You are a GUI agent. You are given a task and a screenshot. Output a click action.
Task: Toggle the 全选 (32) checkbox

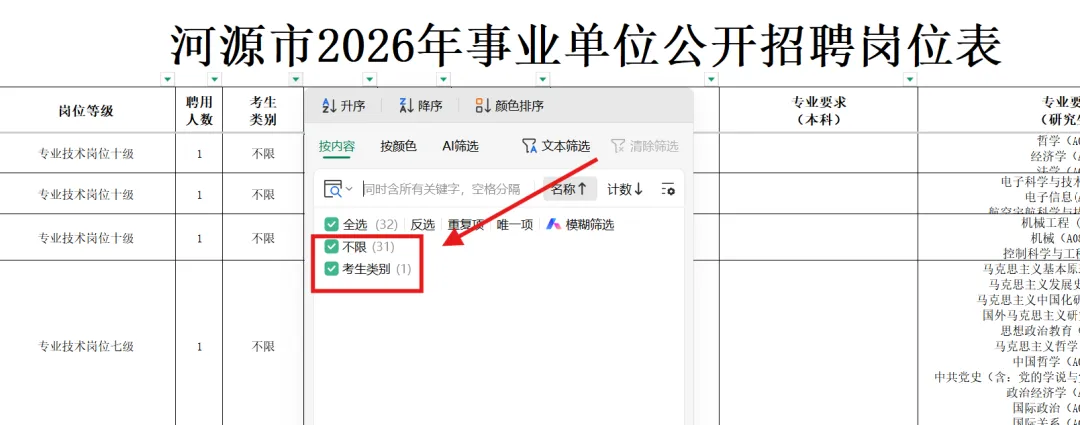332,225
